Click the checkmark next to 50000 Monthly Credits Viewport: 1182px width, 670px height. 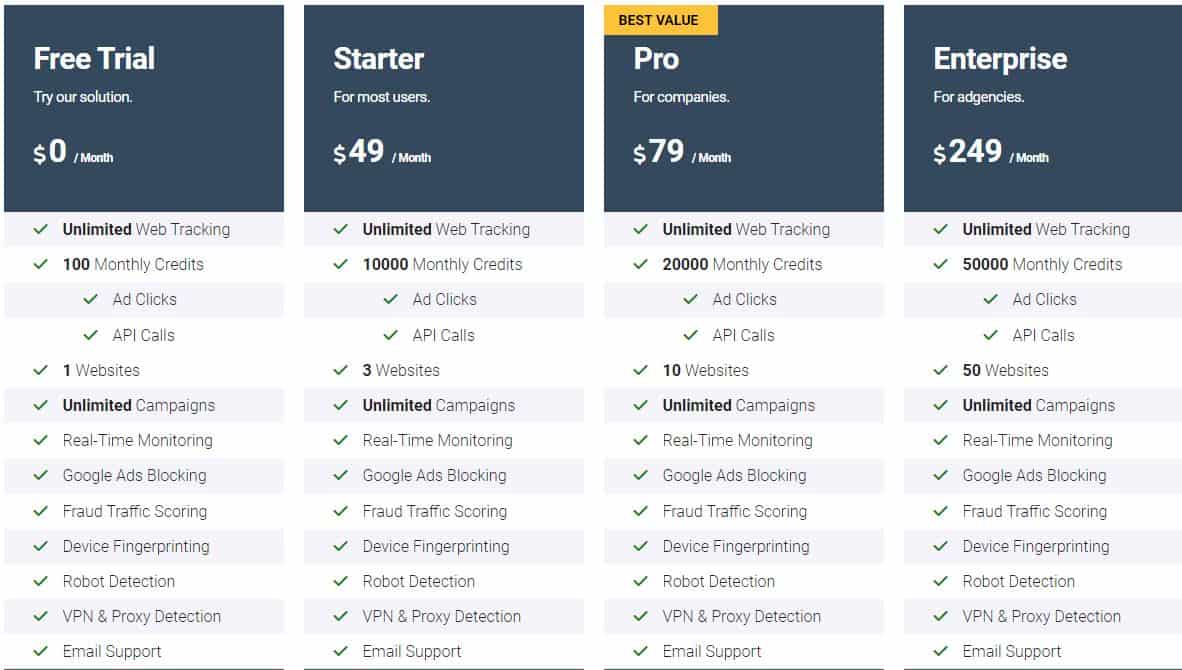coord(941,264)
